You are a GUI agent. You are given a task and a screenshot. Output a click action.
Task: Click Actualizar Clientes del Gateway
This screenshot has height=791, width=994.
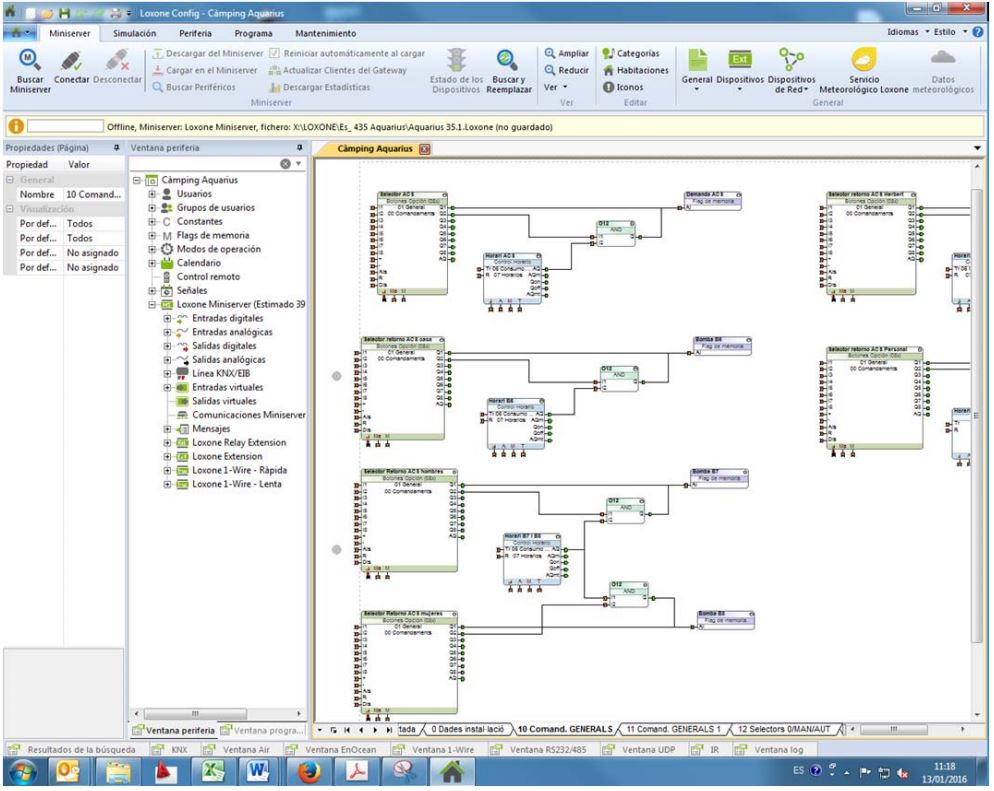(x=337, y=70)
